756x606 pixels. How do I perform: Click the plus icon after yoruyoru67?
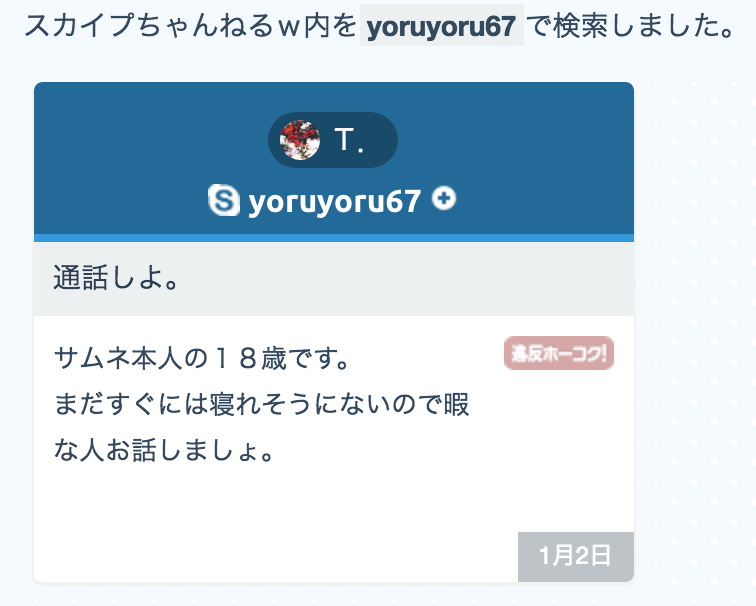(x=444, y=198)
